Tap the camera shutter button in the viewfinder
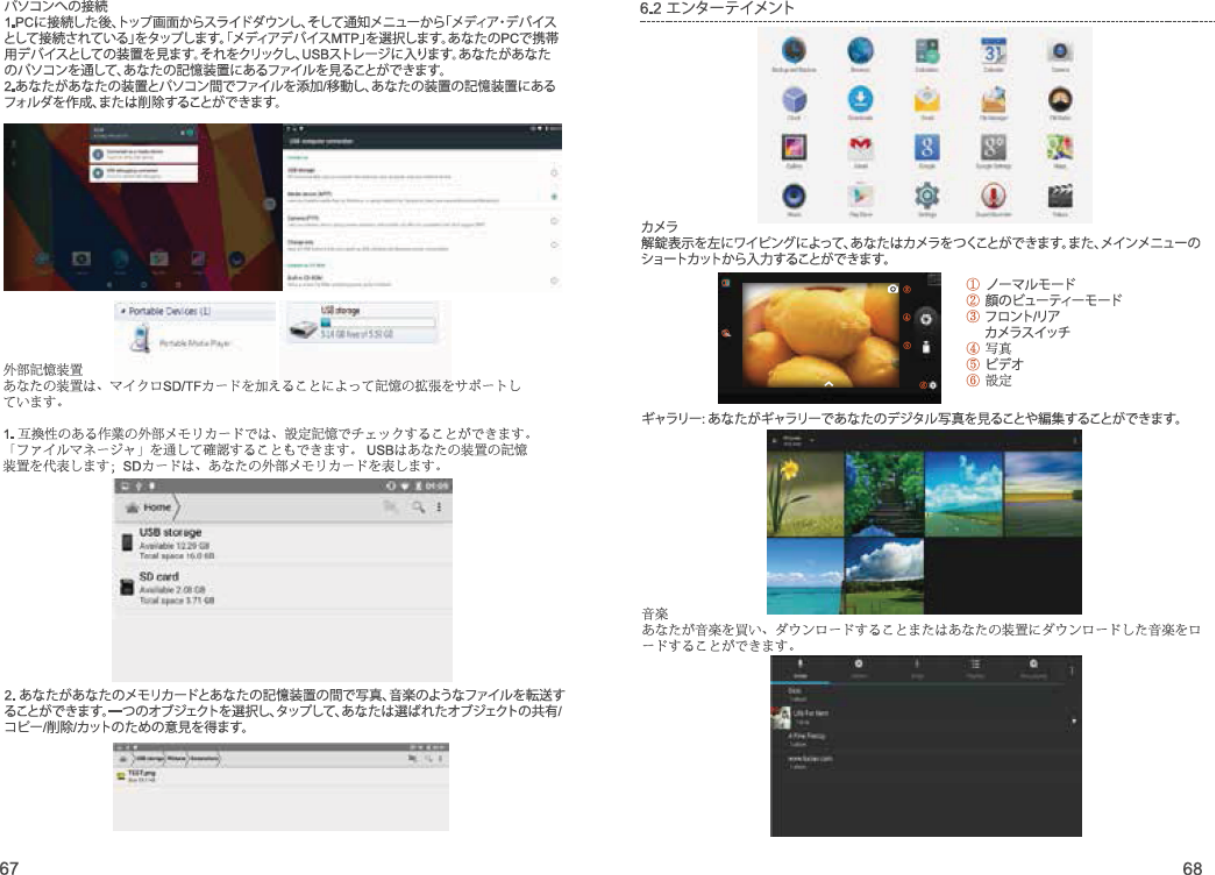 point(926,318)
